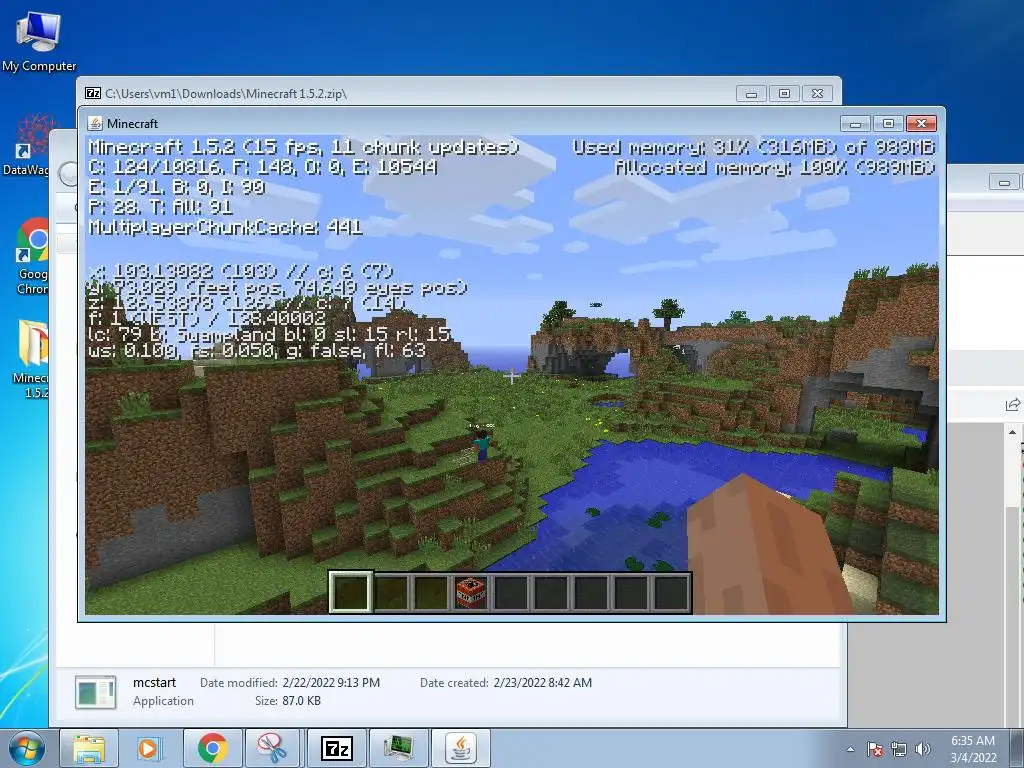The height and width of the screenshot is (768, 1024).
Task: Click the Minecraft window title text
Action: (133, 123)
